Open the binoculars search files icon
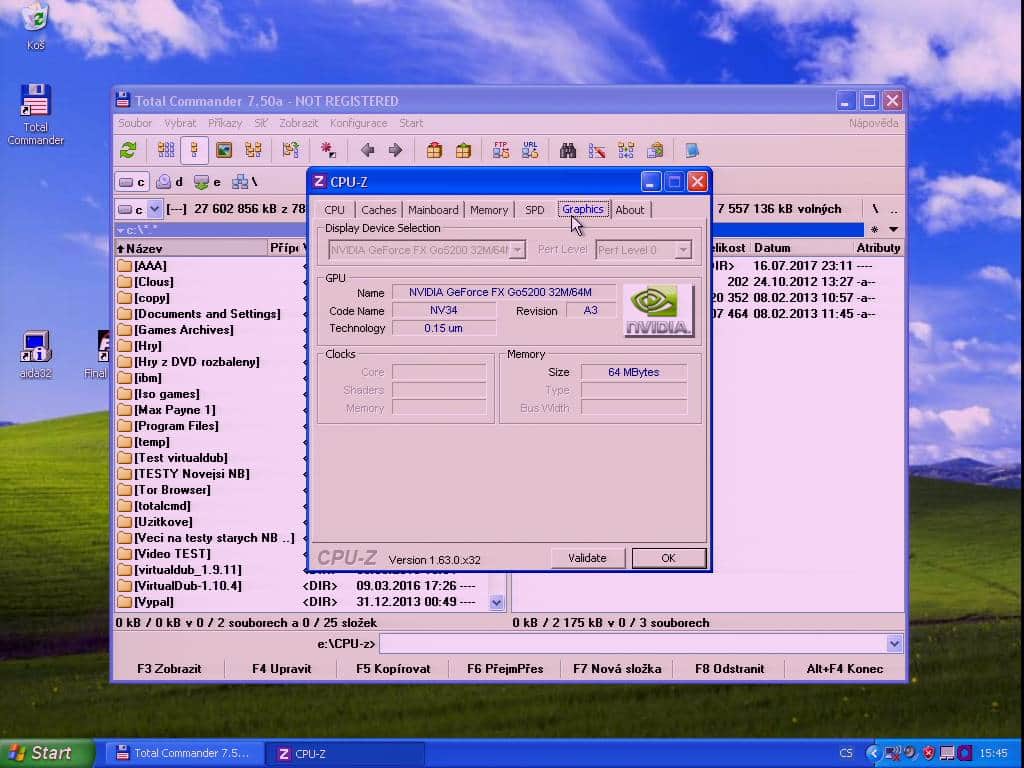The width and height of the screenshot is (1024, 768). coord(568,150)
